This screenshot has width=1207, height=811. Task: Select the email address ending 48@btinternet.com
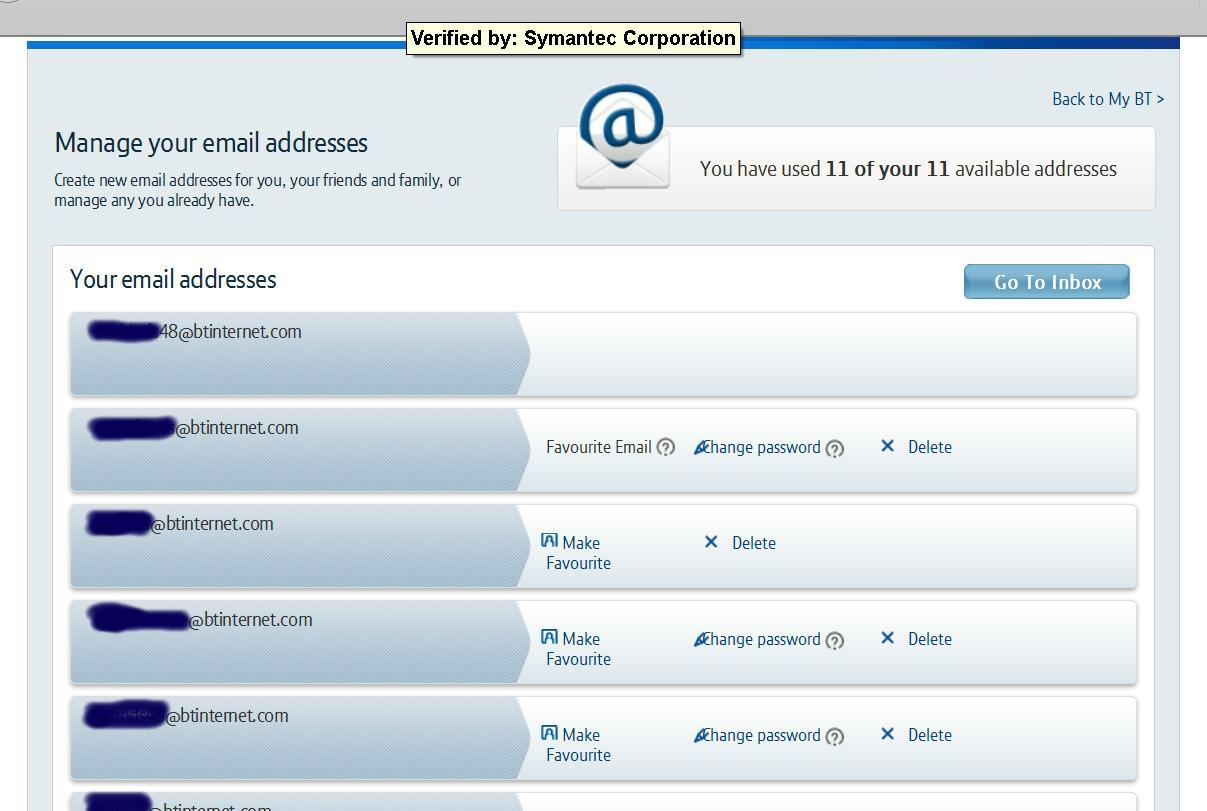point(196,332)
